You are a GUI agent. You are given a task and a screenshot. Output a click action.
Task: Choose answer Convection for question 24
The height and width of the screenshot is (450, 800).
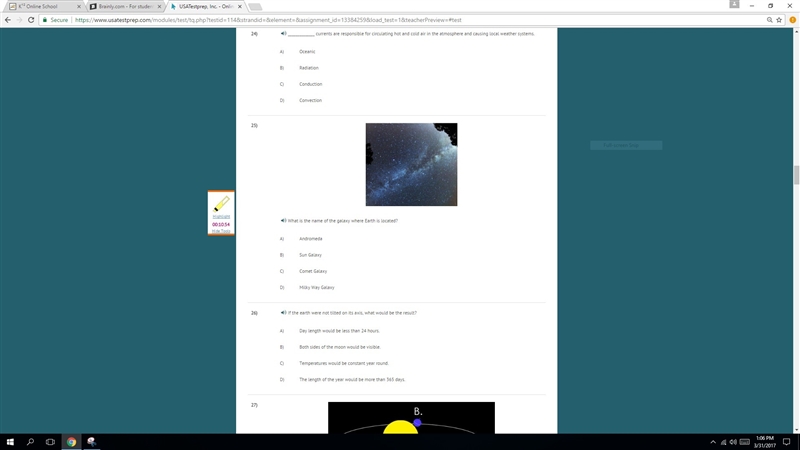[x=310, y=101]
